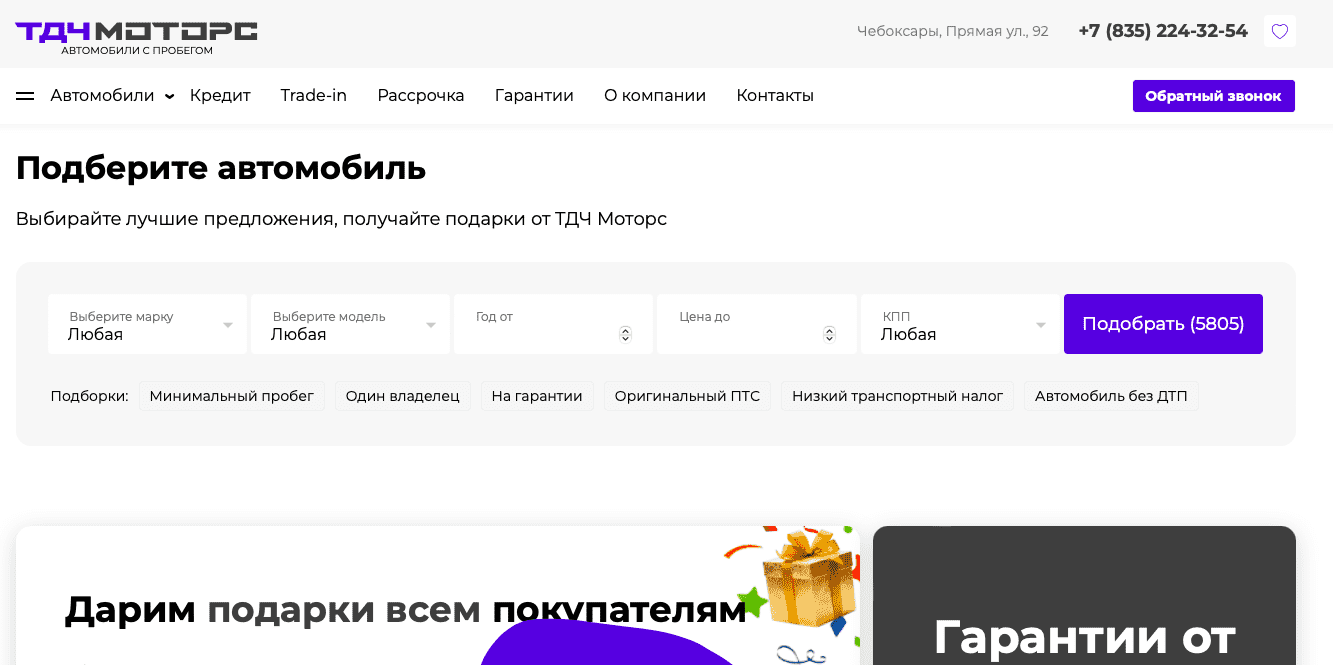1333x665 pixels.
Task: Expand the "Выберите марку" dropdown
Action: (x=146, y=324)
